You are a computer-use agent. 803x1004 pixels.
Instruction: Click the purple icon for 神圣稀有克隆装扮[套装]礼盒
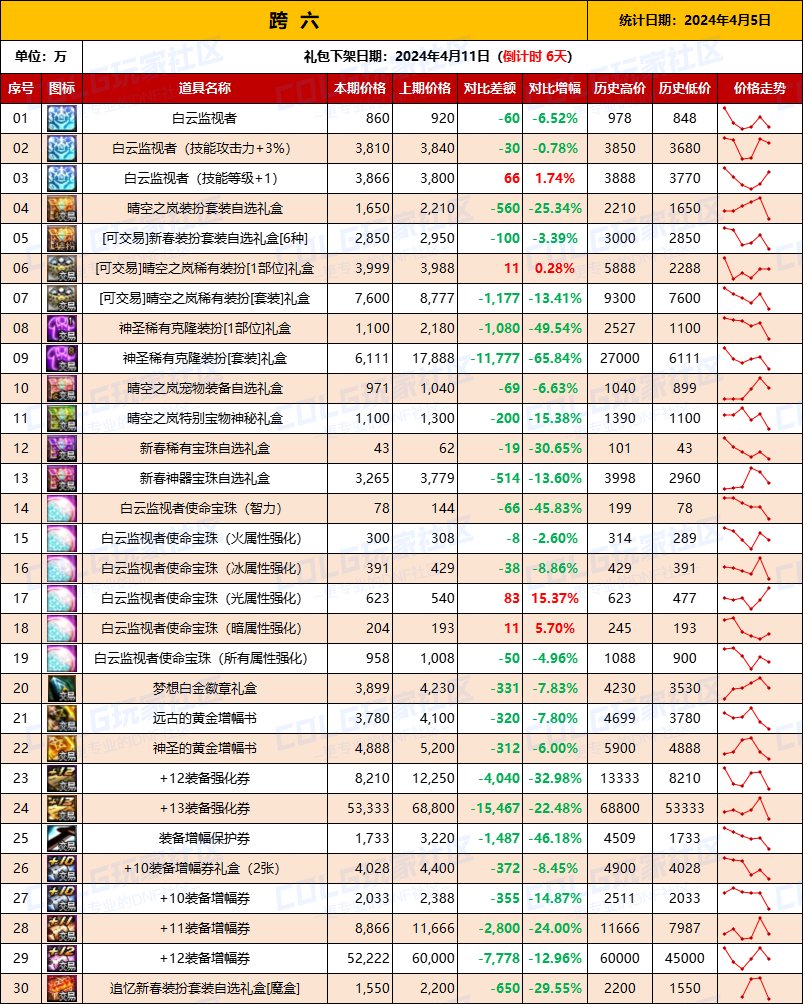pos(62,359)
